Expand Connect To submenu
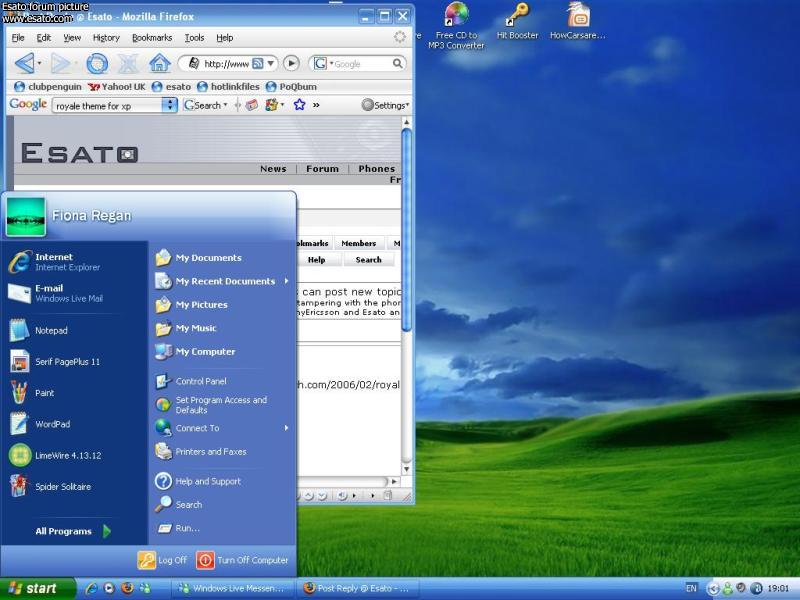Viewport: 800px width, 600px height. pyautogui.click(x=286, y=428)
